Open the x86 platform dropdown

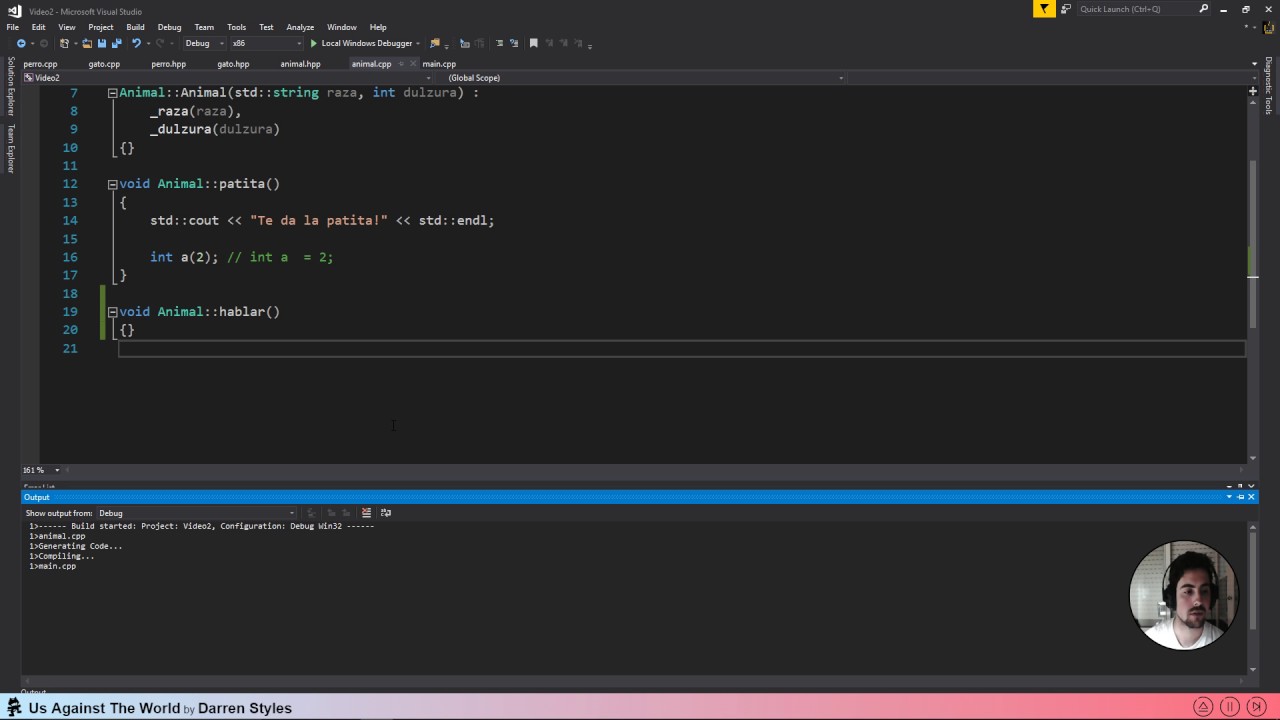[266, 43]
